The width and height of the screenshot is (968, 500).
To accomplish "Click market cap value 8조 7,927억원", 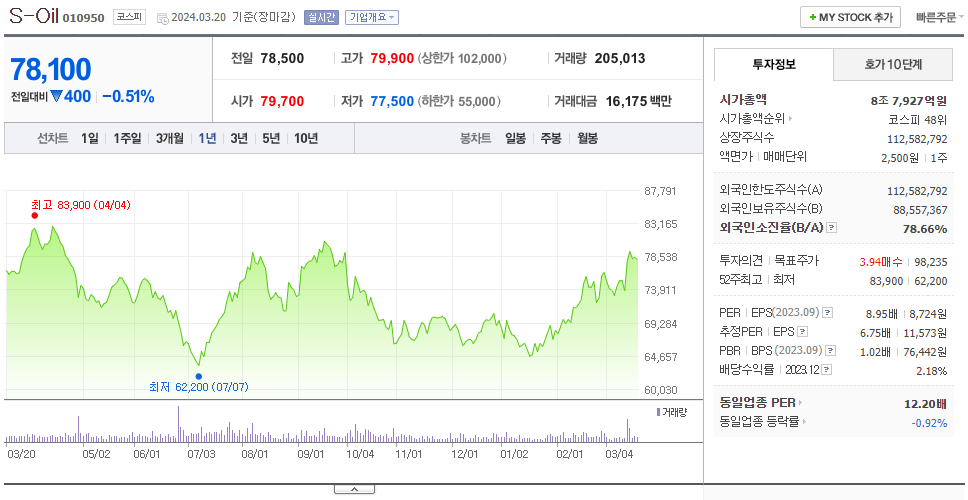I will click(x=908, y=101).
